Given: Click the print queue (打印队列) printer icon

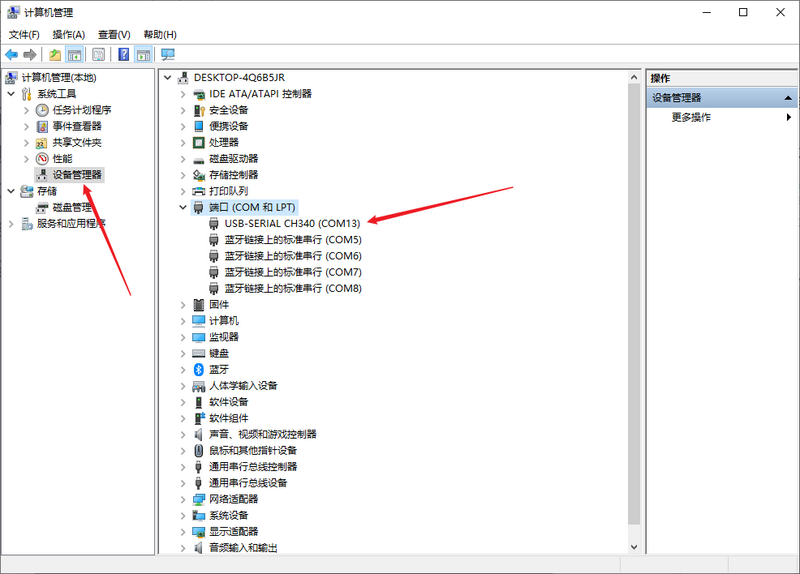Looking at the screenshot, I should [199, 191].
